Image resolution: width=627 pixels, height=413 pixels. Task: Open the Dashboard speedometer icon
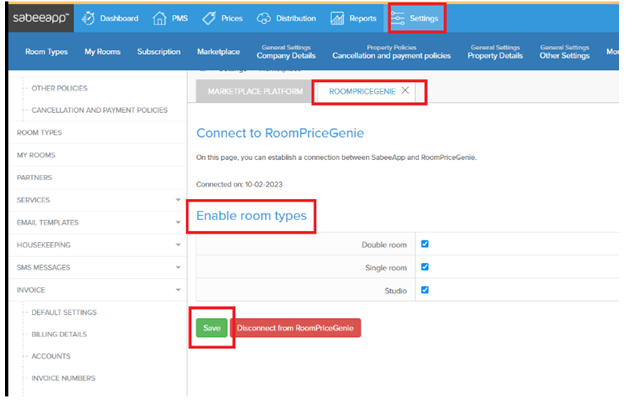[x=88, y=18]
